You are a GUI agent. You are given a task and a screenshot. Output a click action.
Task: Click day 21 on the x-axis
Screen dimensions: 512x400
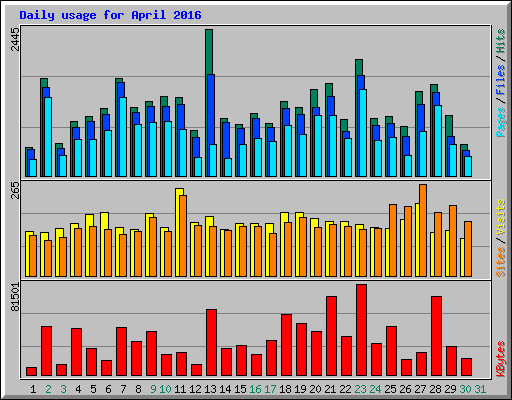pos(330,389)
